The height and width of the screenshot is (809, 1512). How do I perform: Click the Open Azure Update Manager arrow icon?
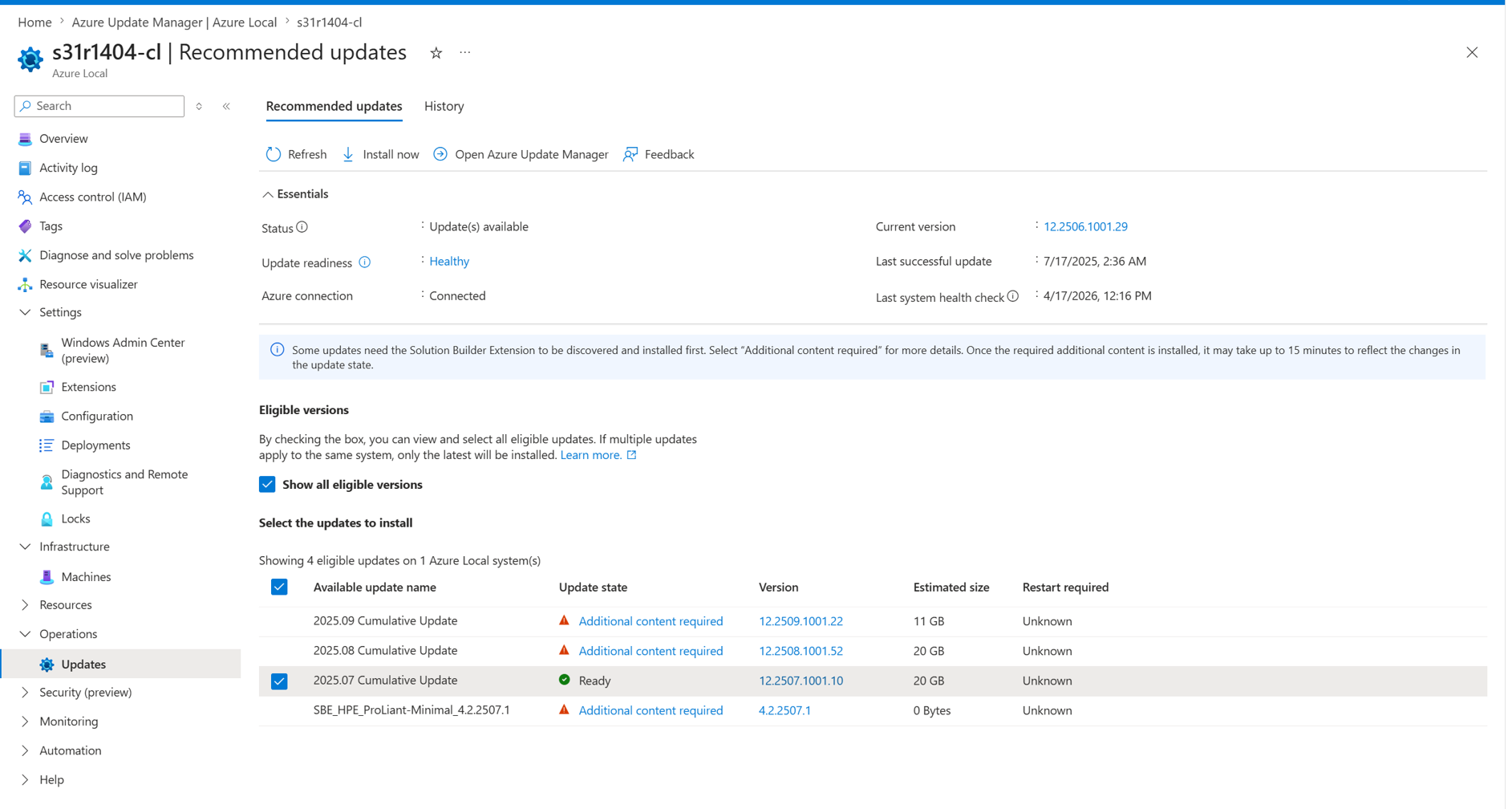click(x=440, y=154)
